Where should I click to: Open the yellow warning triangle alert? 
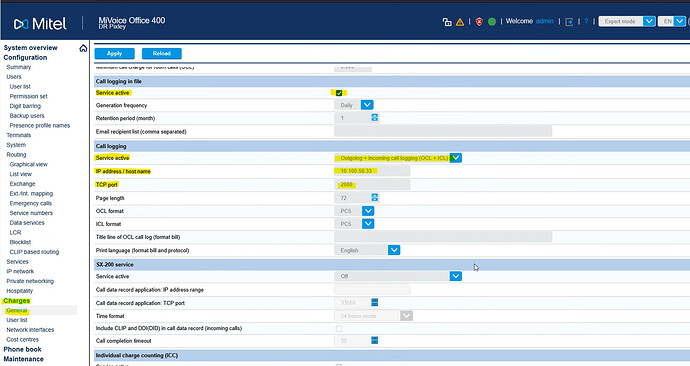tap(460, 22)
